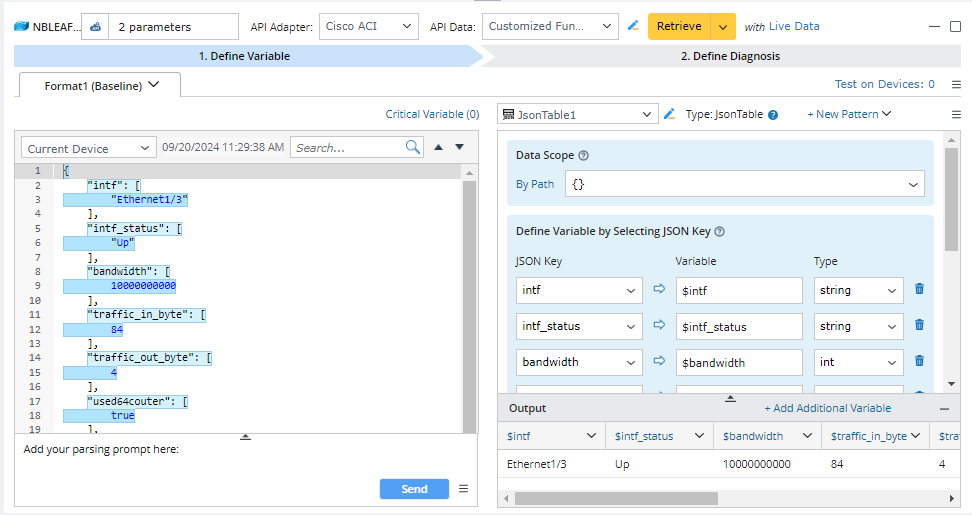Jump to previous search result arrow
Image resolution: width=972 pixels, height=515 pixels.
pos(438,148)
